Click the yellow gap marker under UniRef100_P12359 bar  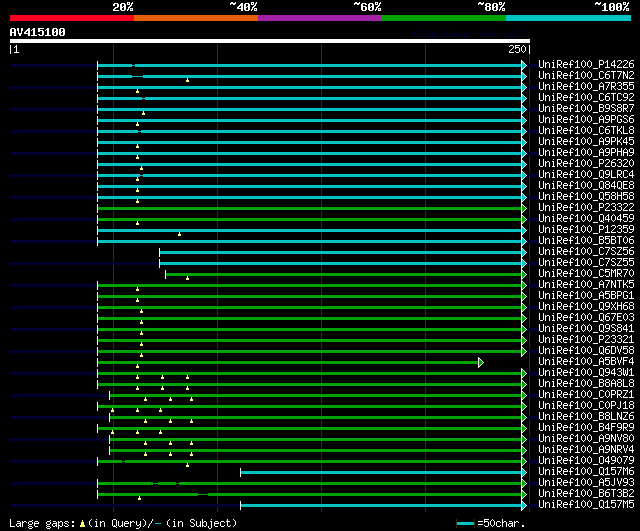180,234
